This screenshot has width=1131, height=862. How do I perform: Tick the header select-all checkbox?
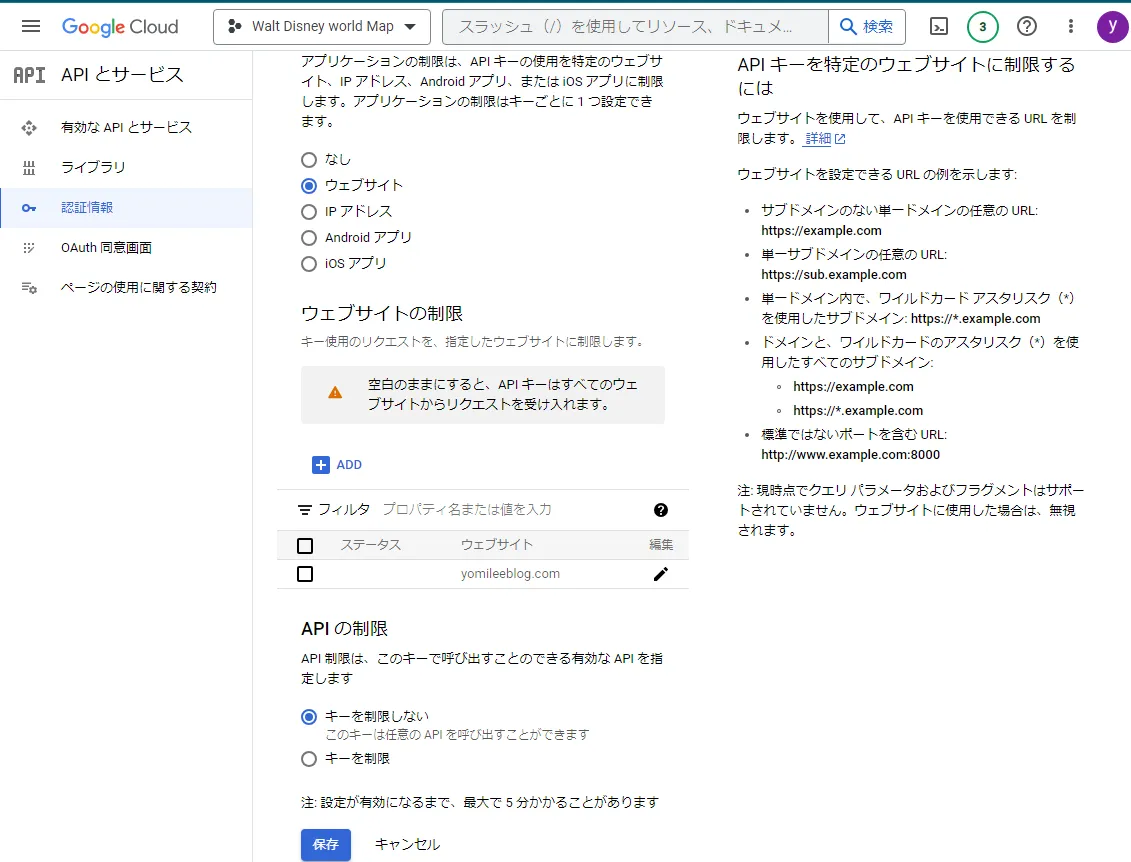tap(305, 545)
